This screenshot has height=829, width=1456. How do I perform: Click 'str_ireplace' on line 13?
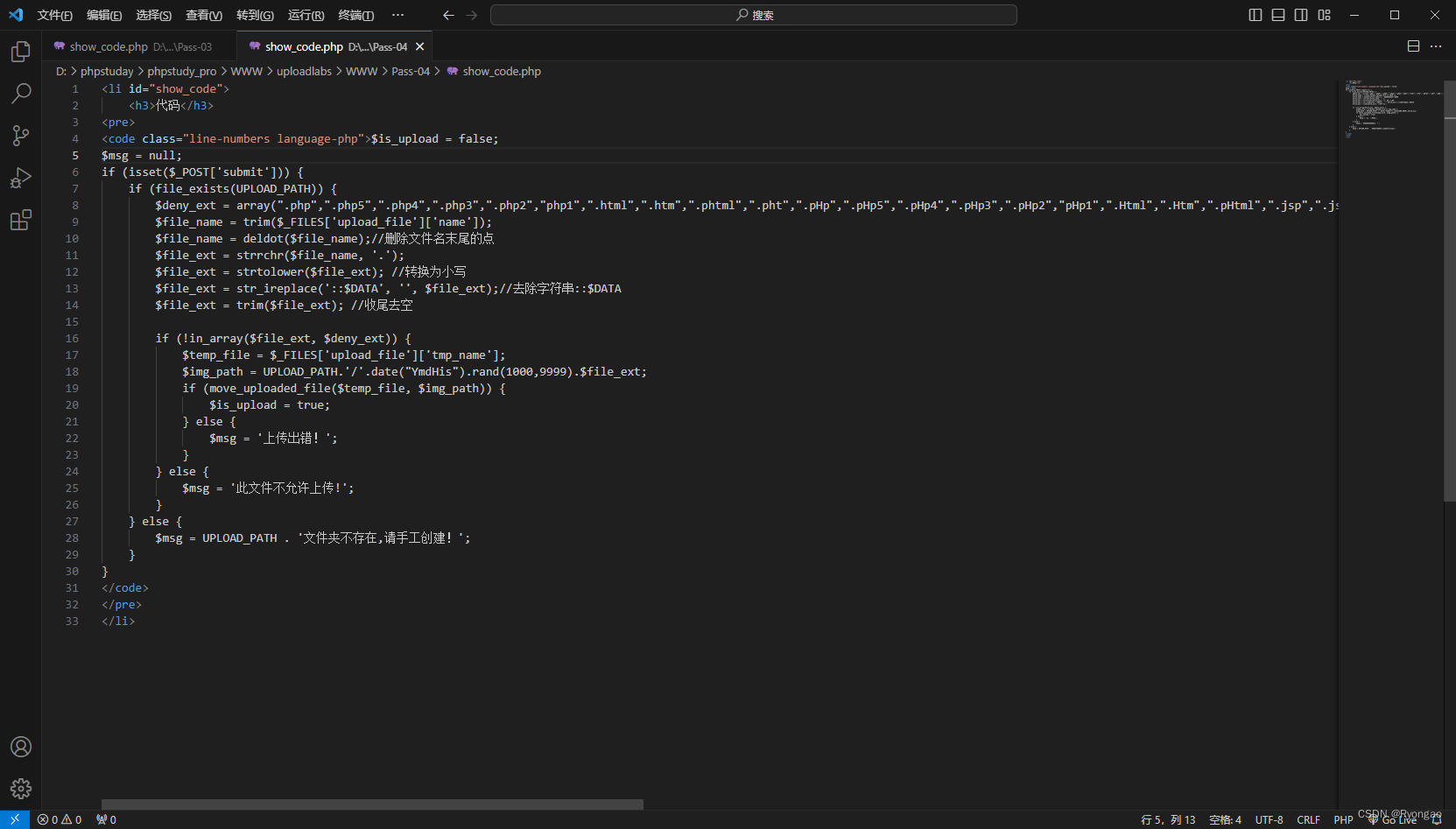pyautogui.click(x=277, y=288)
